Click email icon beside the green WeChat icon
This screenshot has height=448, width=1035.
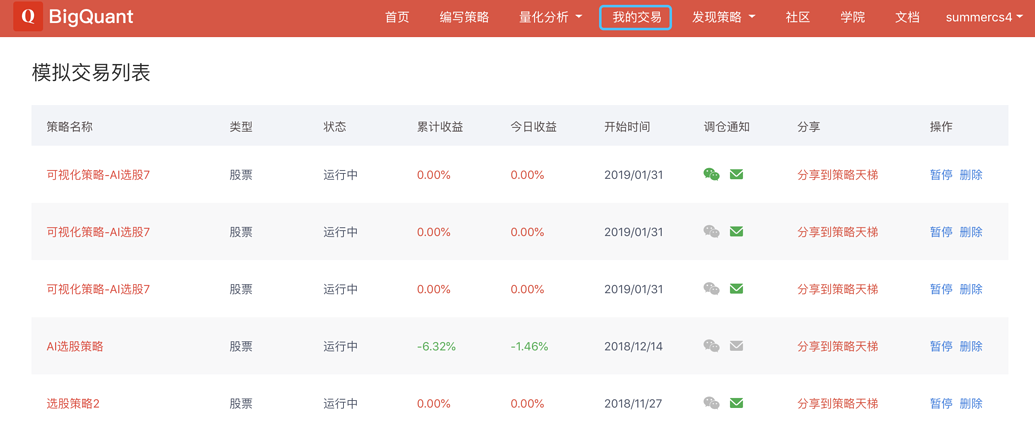(x=737, y=175)
